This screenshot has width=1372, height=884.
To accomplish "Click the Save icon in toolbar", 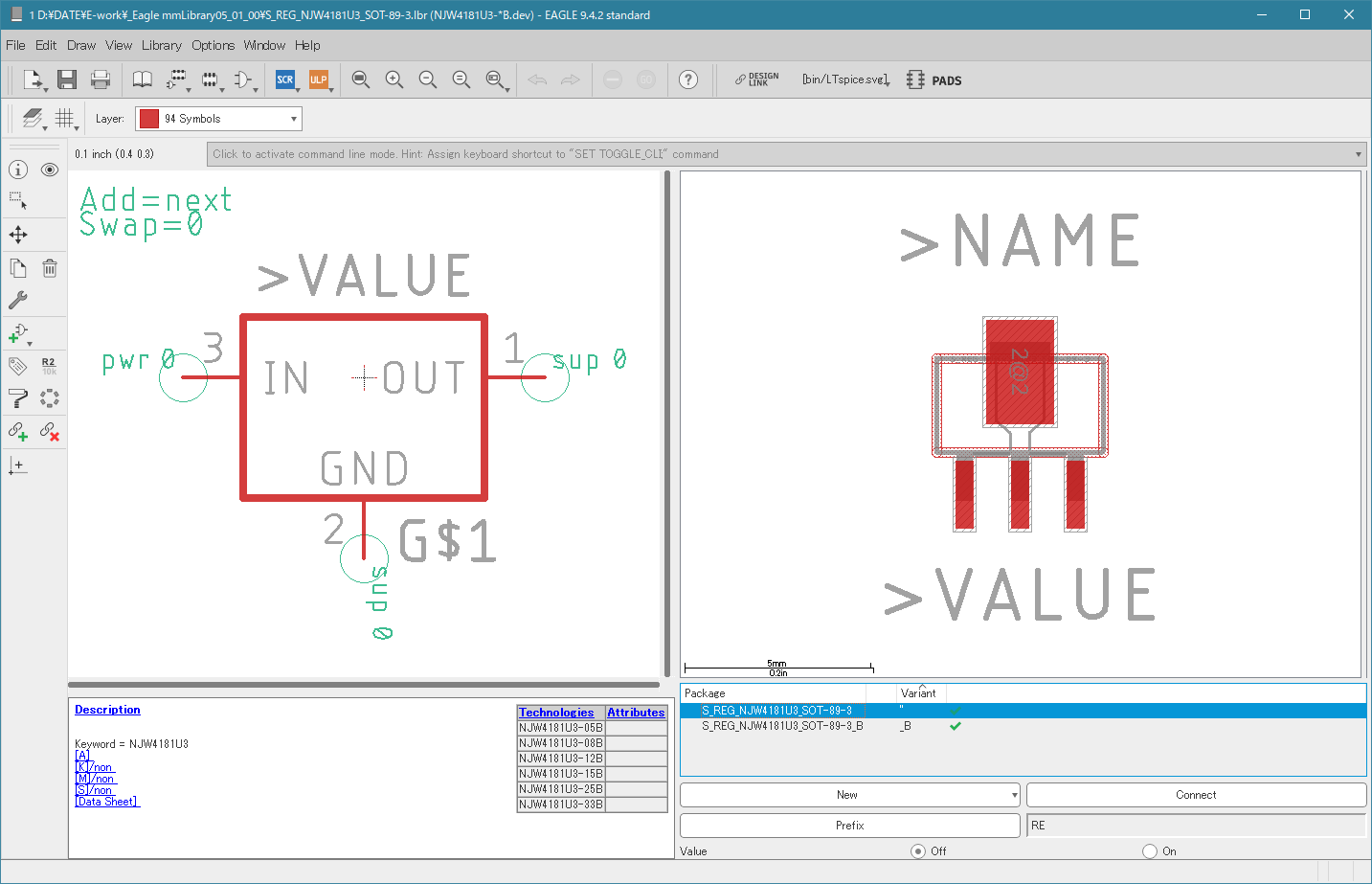I will [x=66, y=79].
